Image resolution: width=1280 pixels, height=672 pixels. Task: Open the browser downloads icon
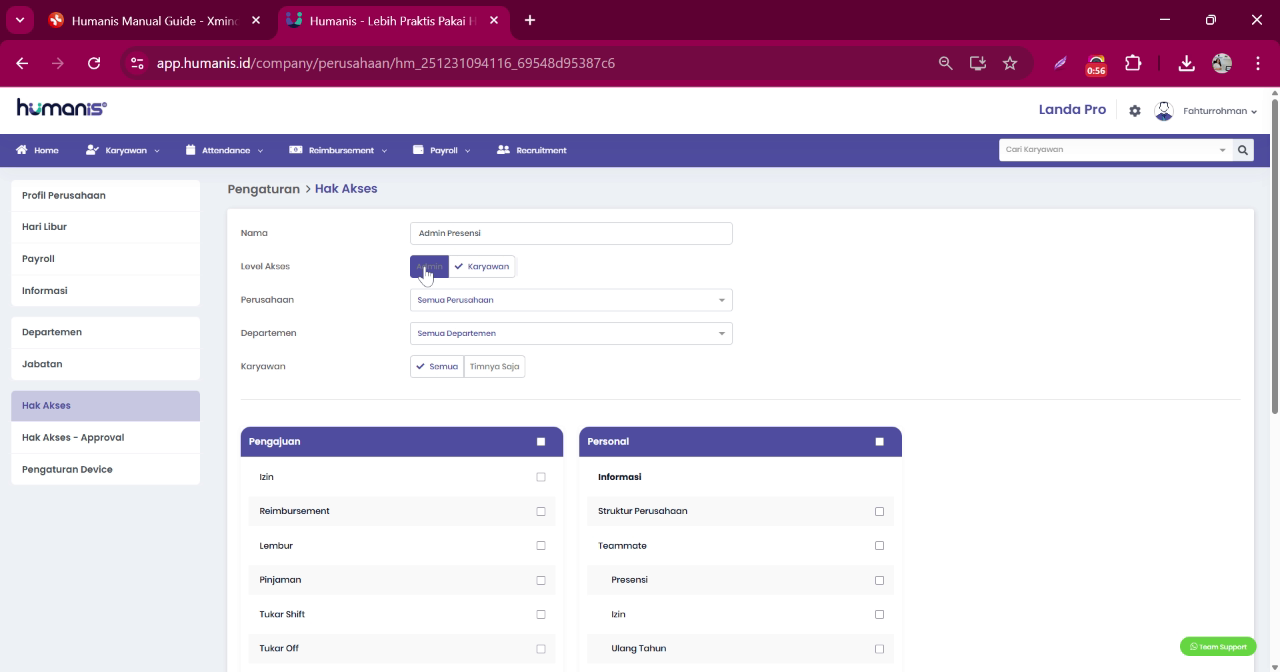tap(1186, 63)
